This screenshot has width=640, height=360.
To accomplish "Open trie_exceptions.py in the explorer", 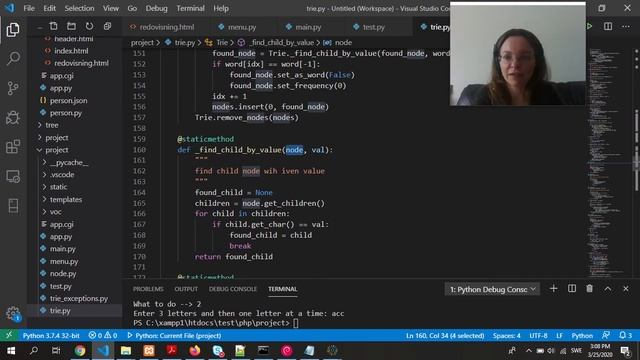I will 78,298.
